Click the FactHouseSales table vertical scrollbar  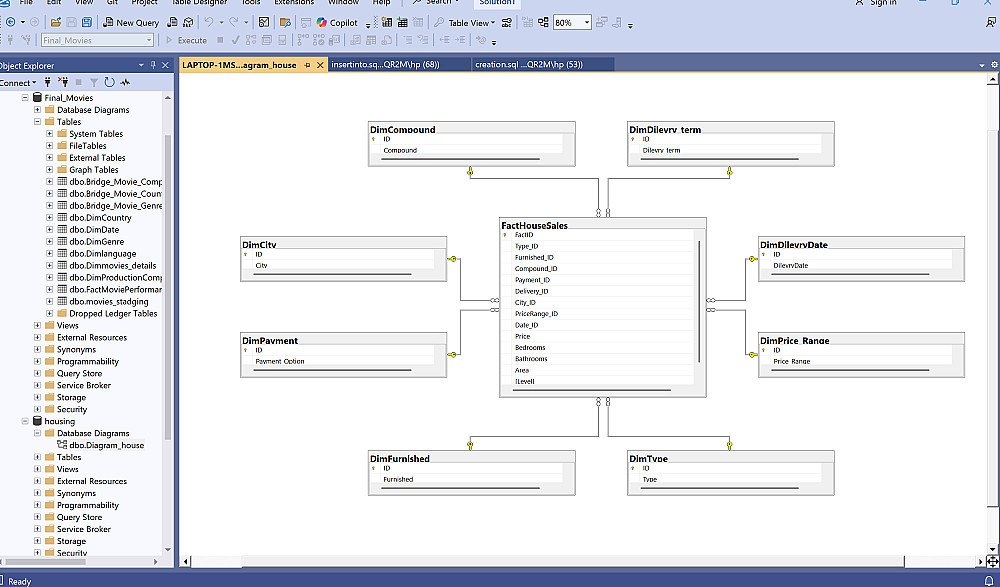700,301
